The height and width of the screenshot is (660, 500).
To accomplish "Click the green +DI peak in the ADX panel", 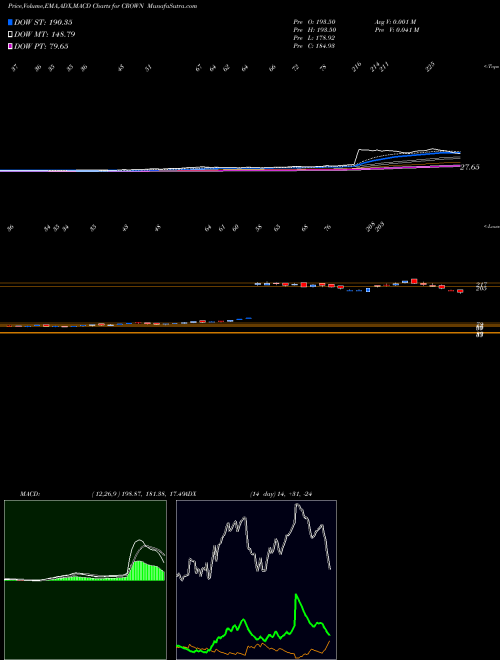I will pos(296,595).
